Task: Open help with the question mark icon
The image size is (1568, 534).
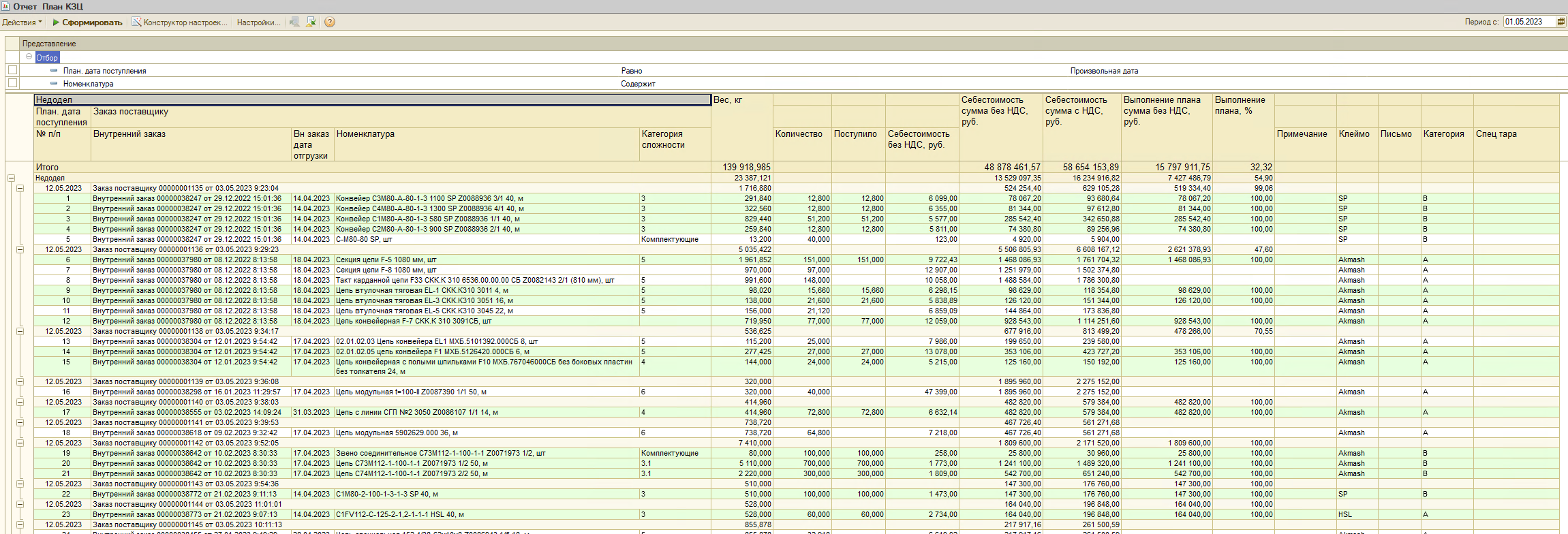Action: point(330,22)
